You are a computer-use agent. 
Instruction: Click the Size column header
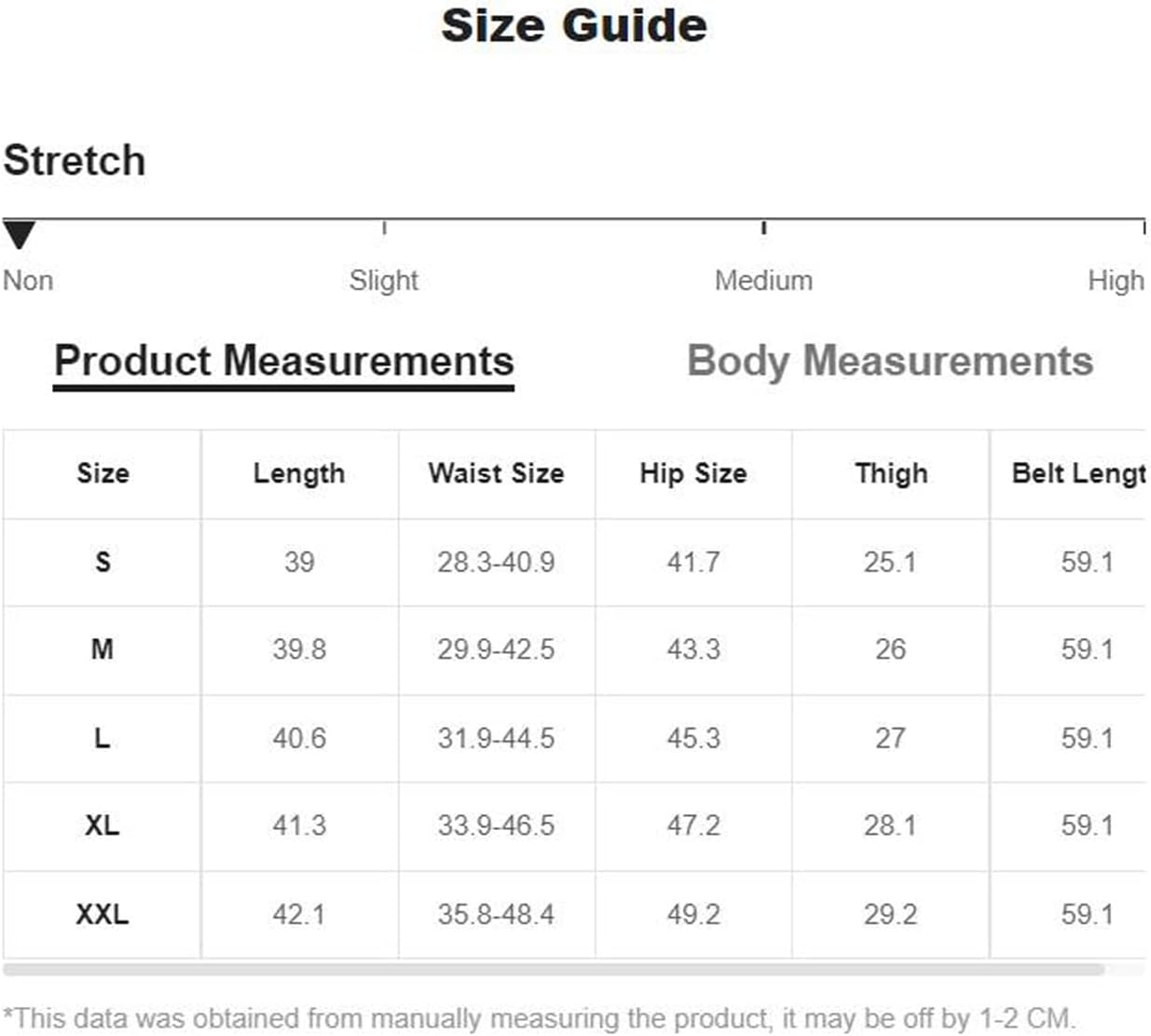pyautogui.click(x=103, y=473)
